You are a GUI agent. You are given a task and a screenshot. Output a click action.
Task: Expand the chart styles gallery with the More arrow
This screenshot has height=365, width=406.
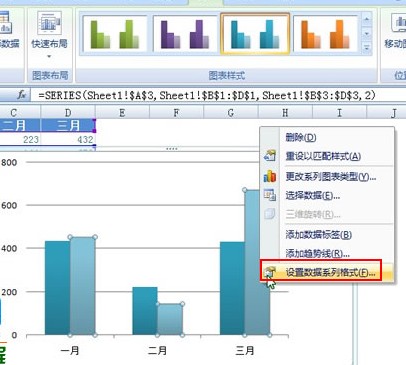point(367,48)
